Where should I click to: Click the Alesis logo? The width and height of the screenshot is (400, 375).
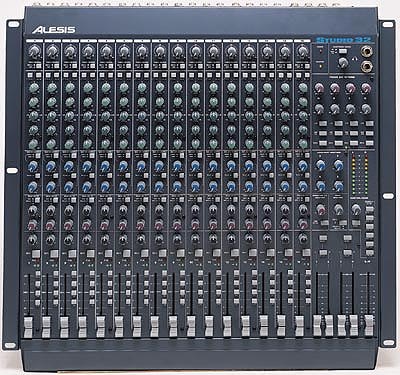(x=54, y=30)
